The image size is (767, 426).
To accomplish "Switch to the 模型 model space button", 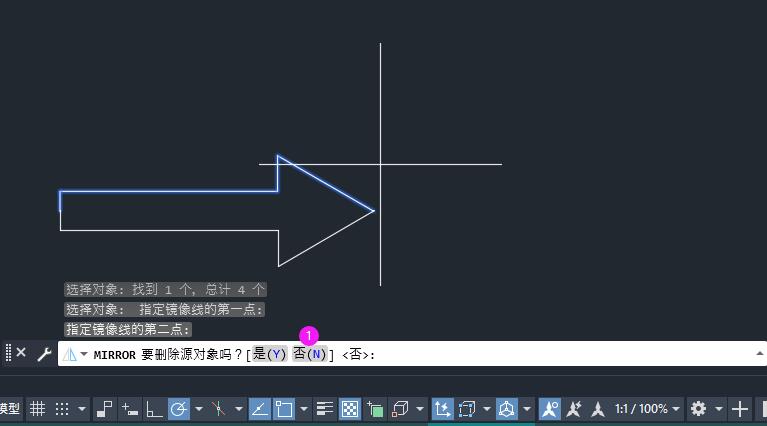I will (x=9, y=408).
